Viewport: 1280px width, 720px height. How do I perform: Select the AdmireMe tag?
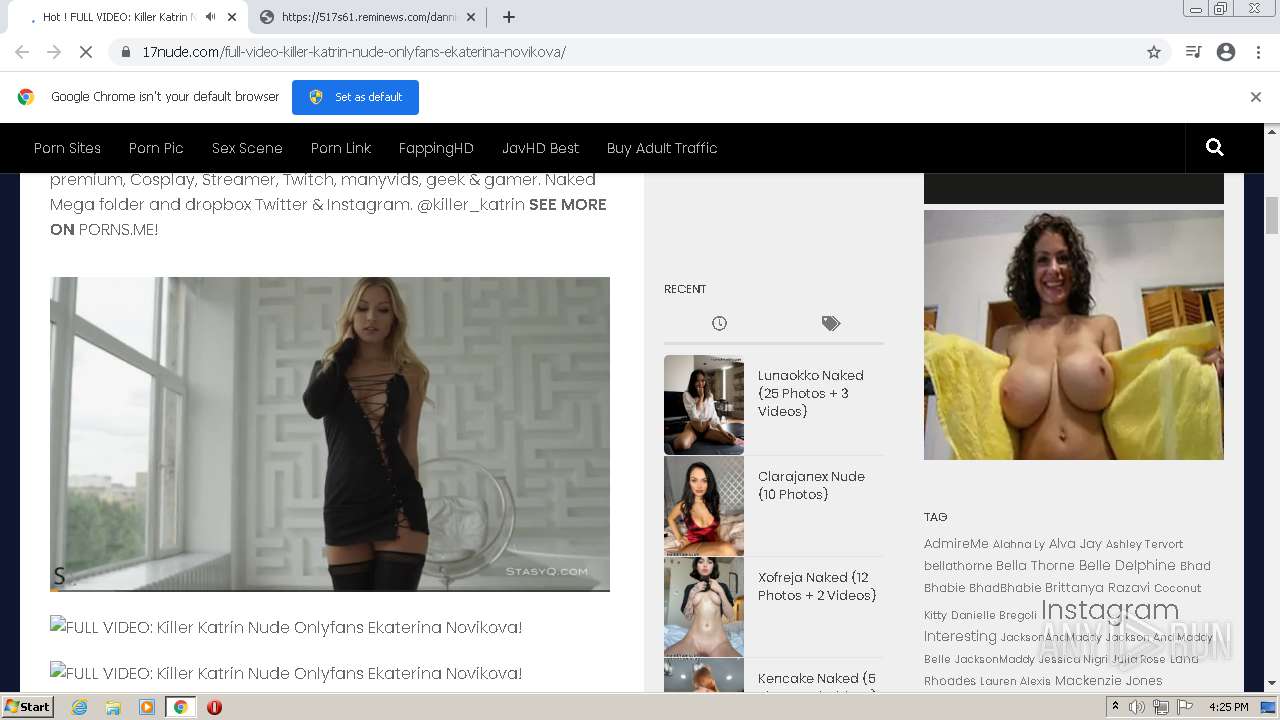(x=956, y=544)
